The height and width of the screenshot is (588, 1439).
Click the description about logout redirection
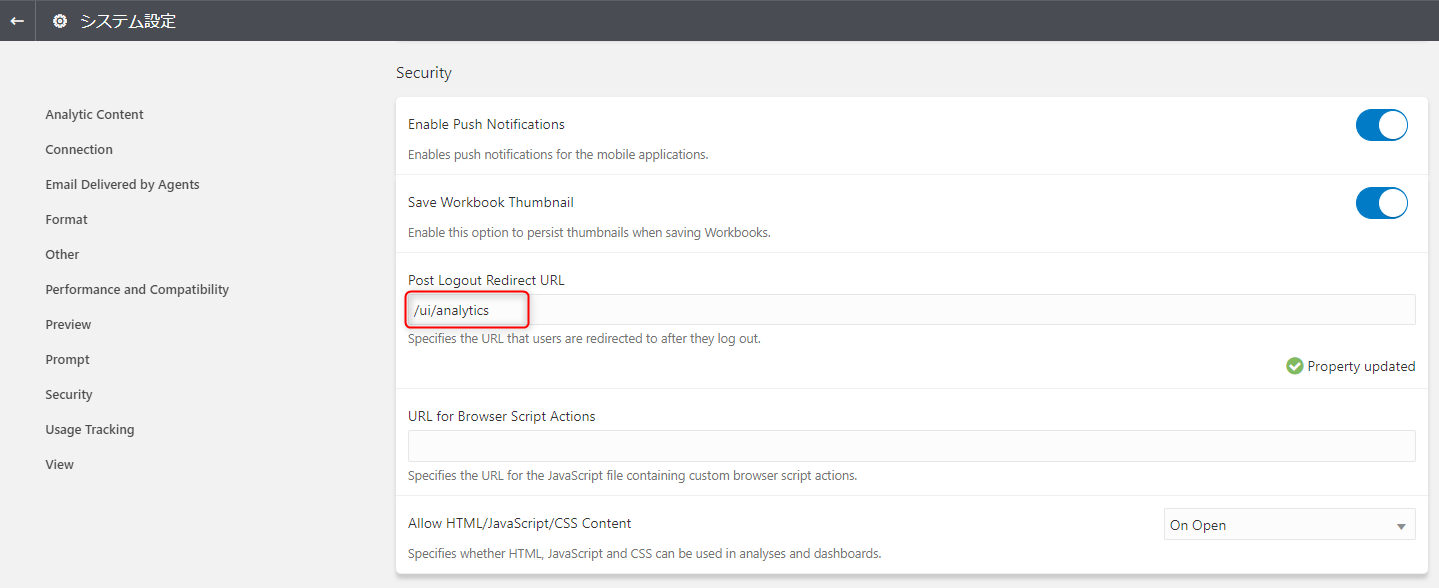(584, 339)
